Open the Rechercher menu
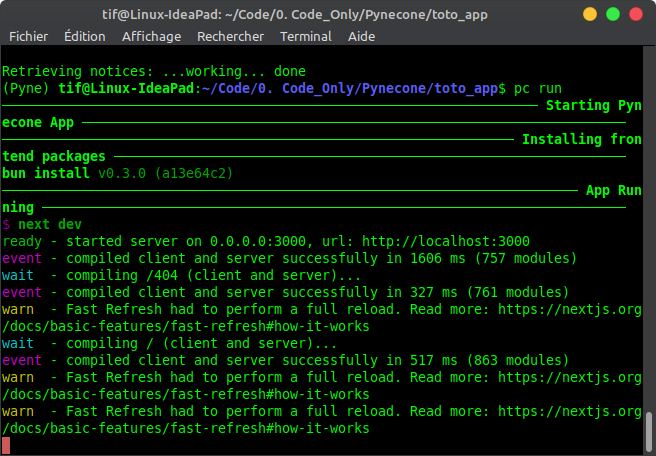The width and height of the screenshot is (656, 456). point(231,36)
